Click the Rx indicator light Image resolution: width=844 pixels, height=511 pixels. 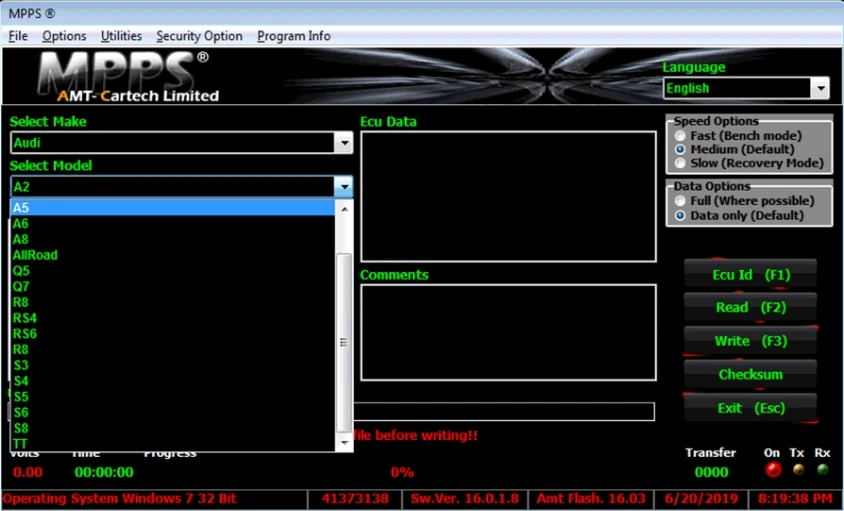pos(822,470)
